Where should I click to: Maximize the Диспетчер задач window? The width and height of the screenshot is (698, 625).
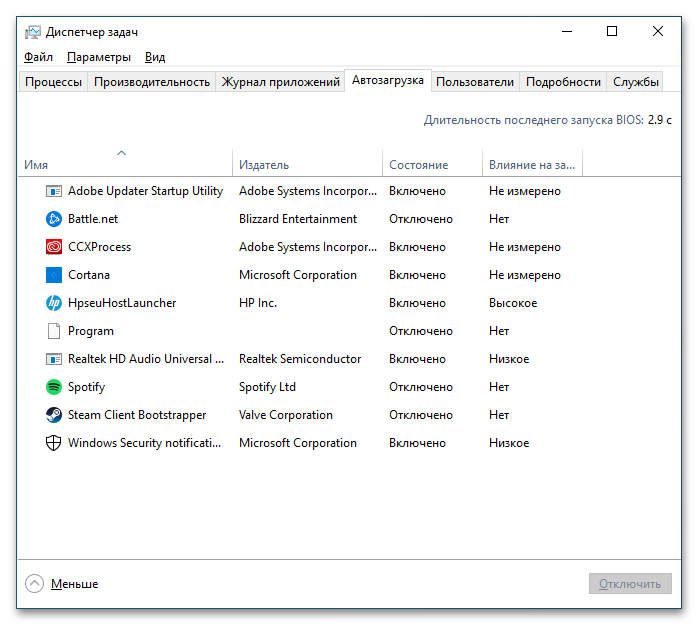pos(612,31)
